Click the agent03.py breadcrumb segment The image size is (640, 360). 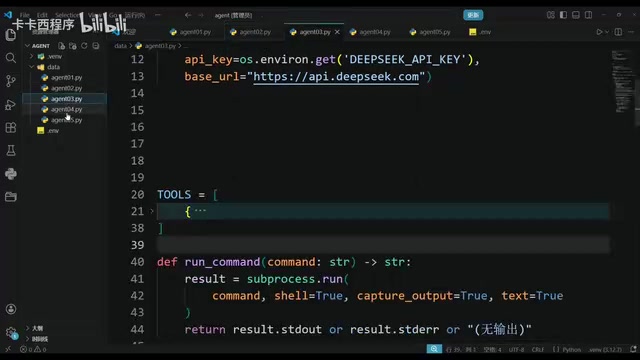tap(160, 46)
